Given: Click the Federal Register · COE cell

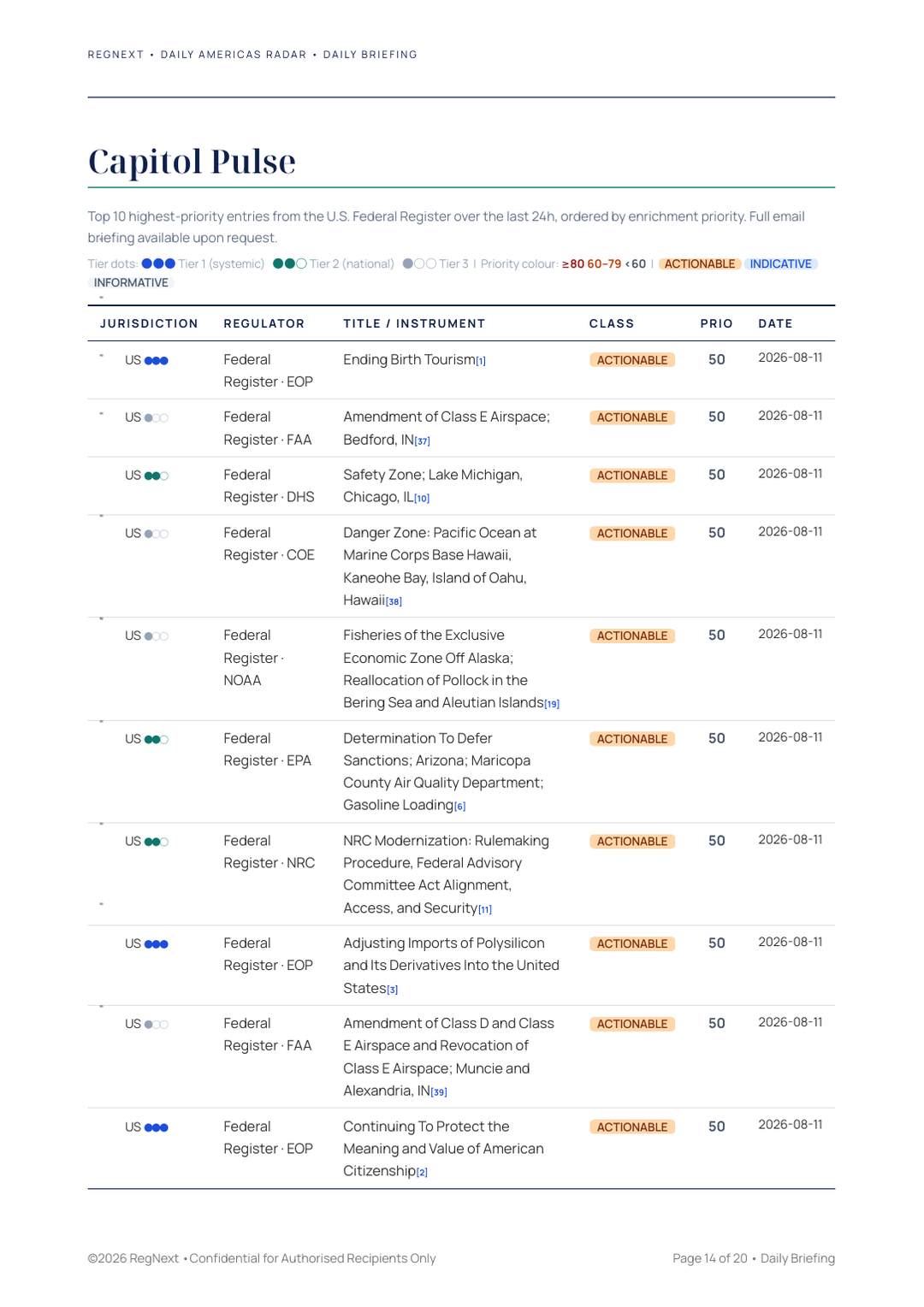Looking at the screenshot, I should [x=269, y=545].
